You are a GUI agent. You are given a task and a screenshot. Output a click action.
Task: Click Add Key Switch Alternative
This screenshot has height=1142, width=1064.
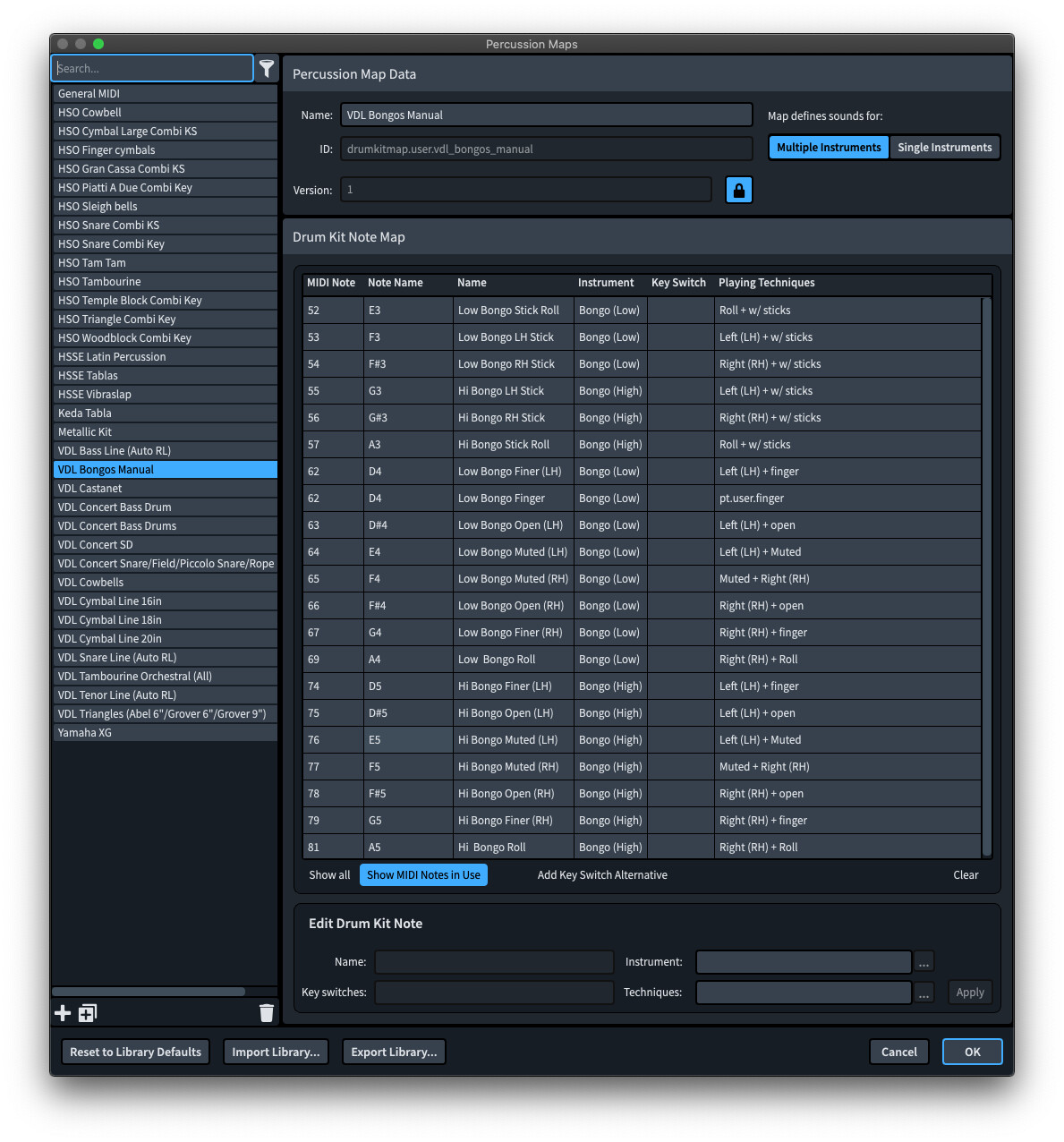point(602,875)
